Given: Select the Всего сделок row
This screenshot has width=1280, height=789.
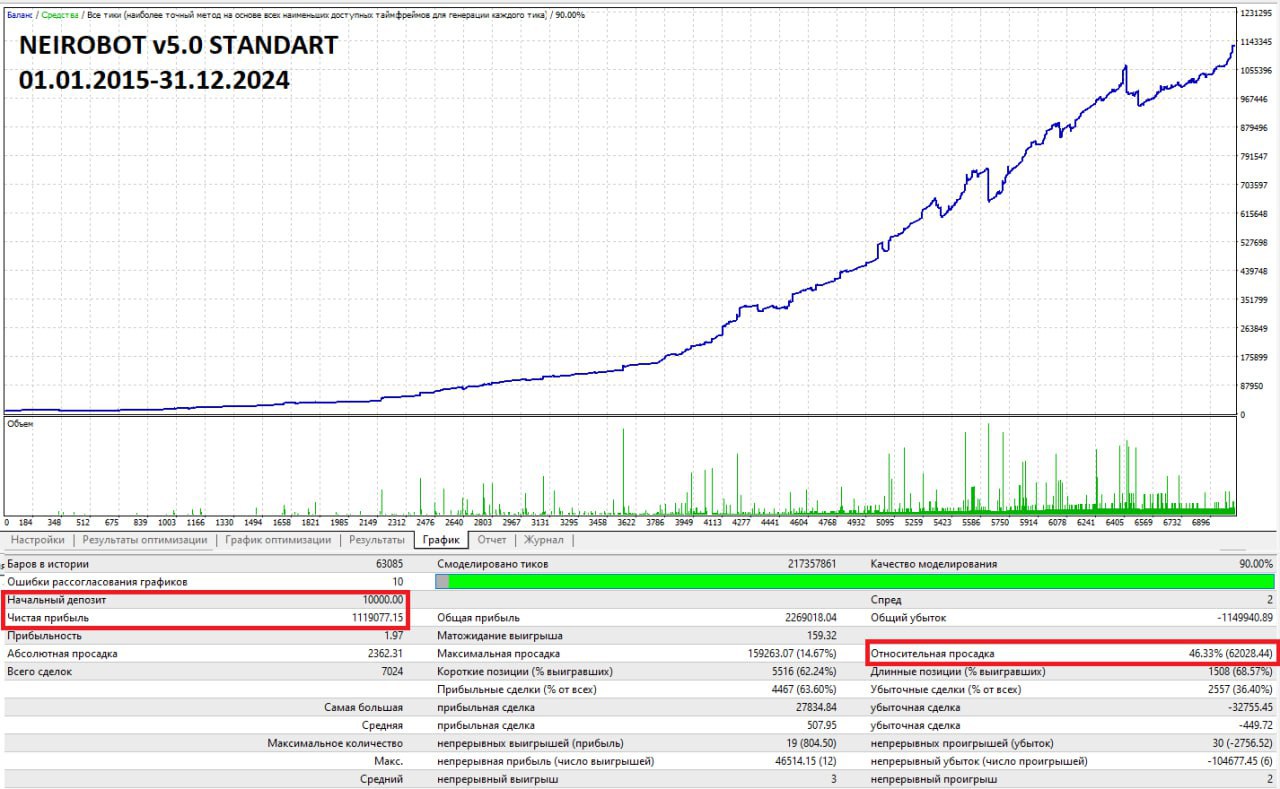Looking at the screenshot, I should coord(205,671).
